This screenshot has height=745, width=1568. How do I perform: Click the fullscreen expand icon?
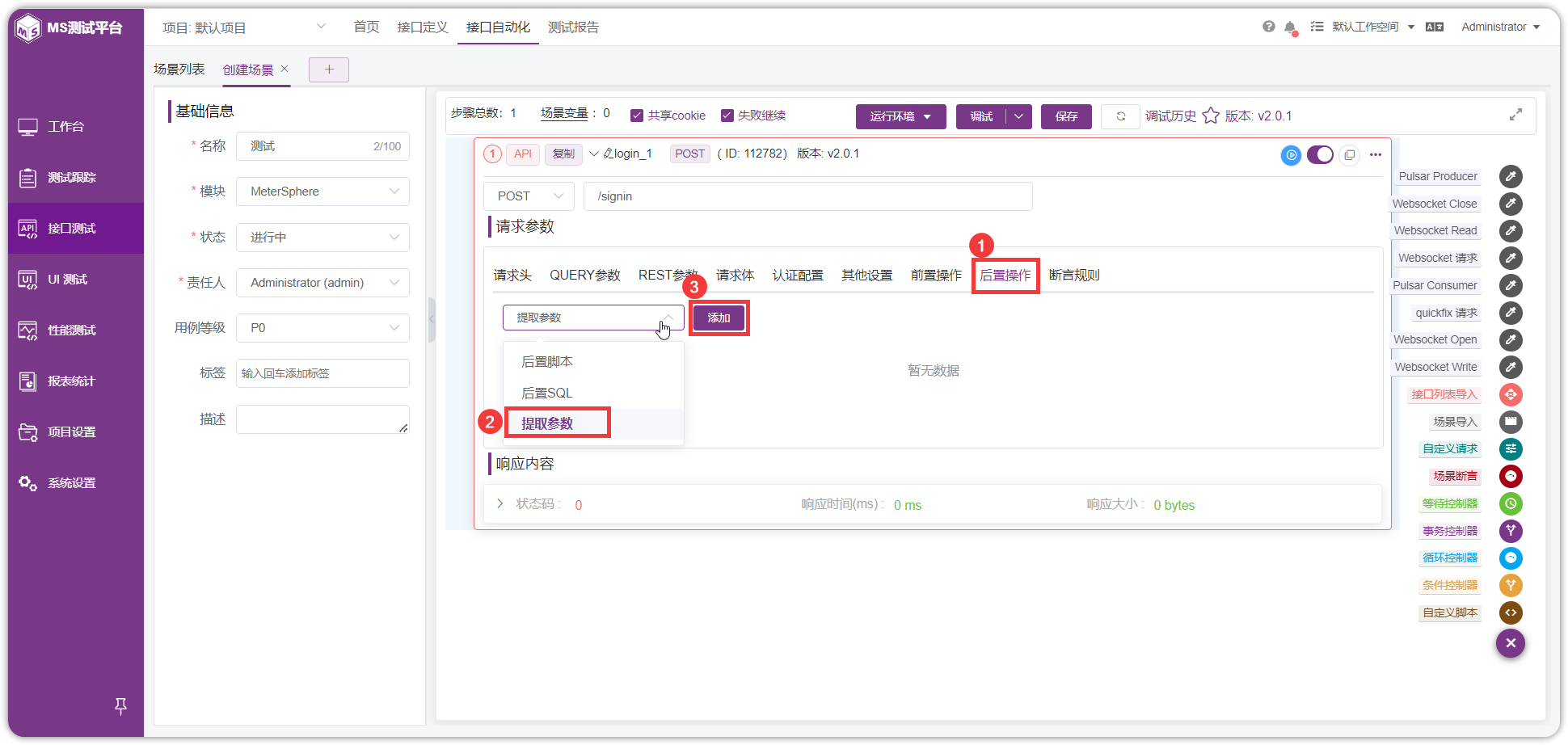coord(1515,115)
